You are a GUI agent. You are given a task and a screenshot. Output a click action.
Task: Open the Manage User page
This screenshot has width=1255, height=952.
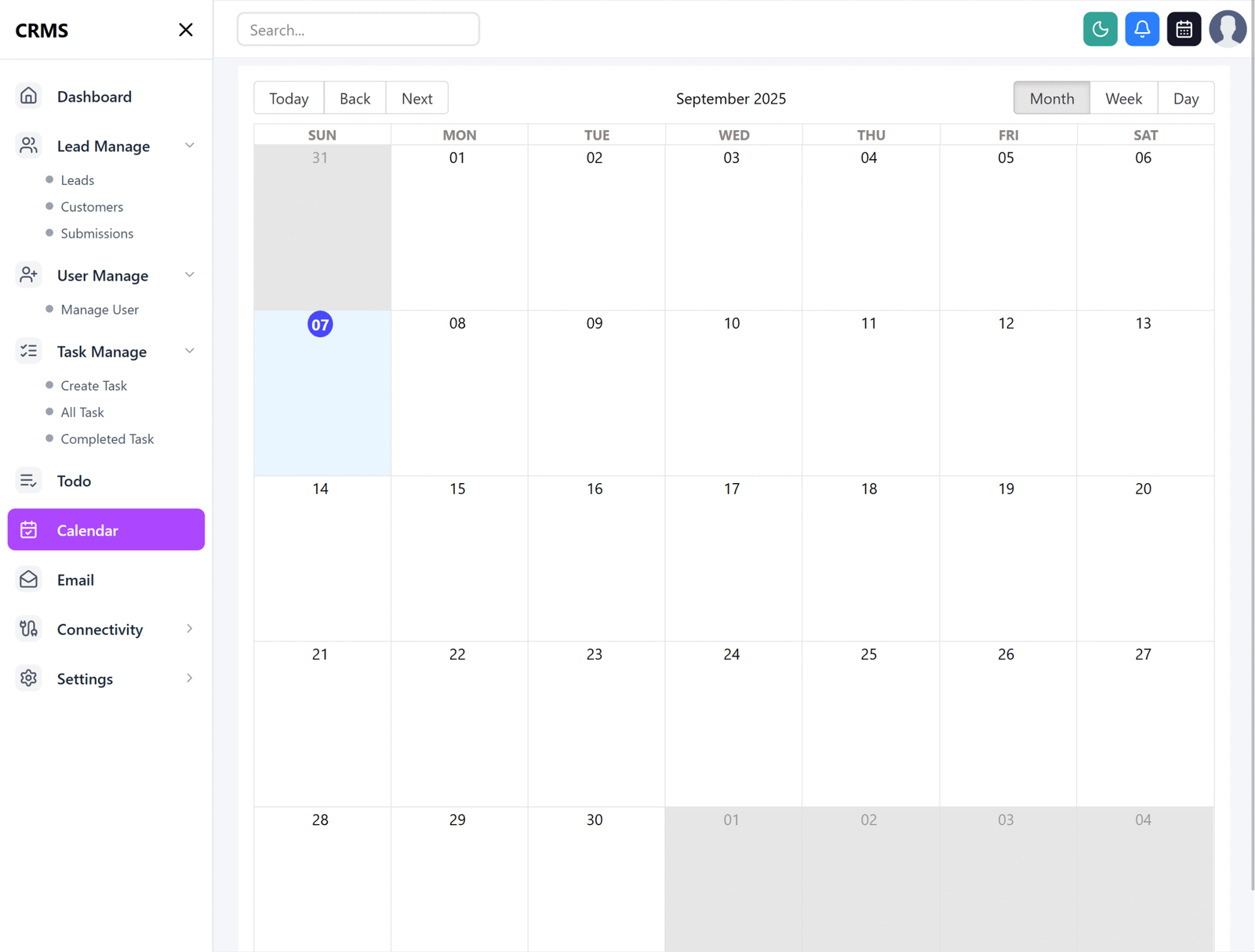click(x=99, y=309)
